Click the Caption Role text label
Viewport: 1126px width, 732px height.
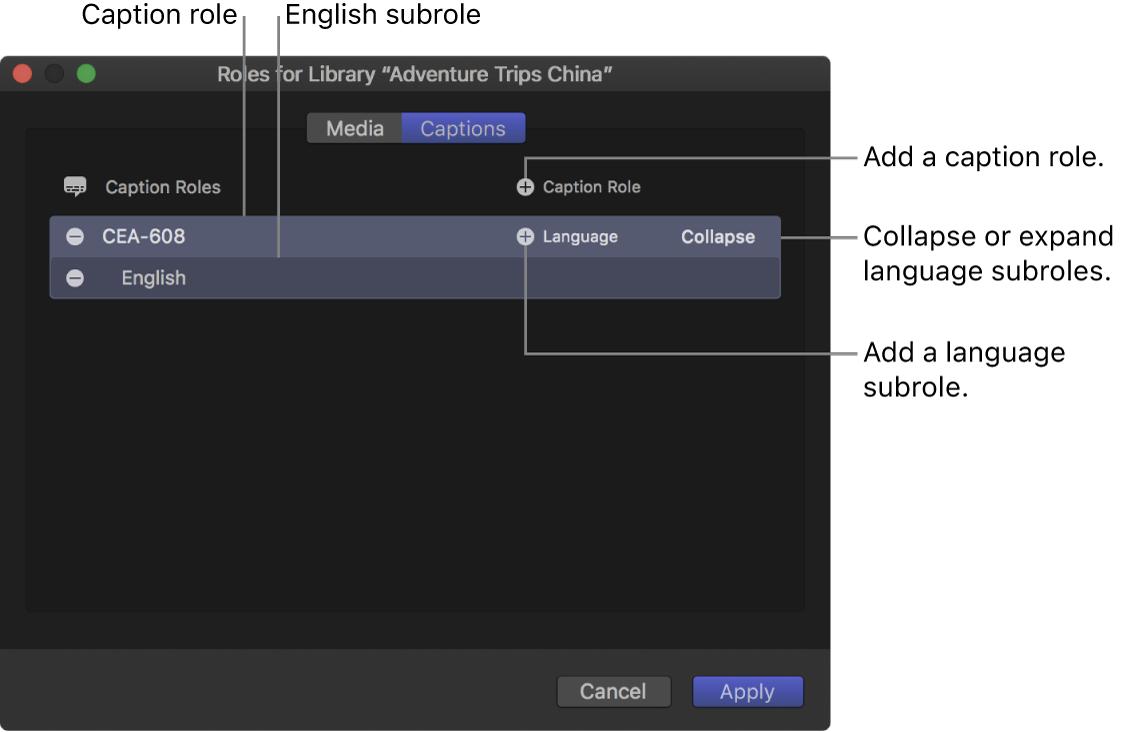pos(590,187)
